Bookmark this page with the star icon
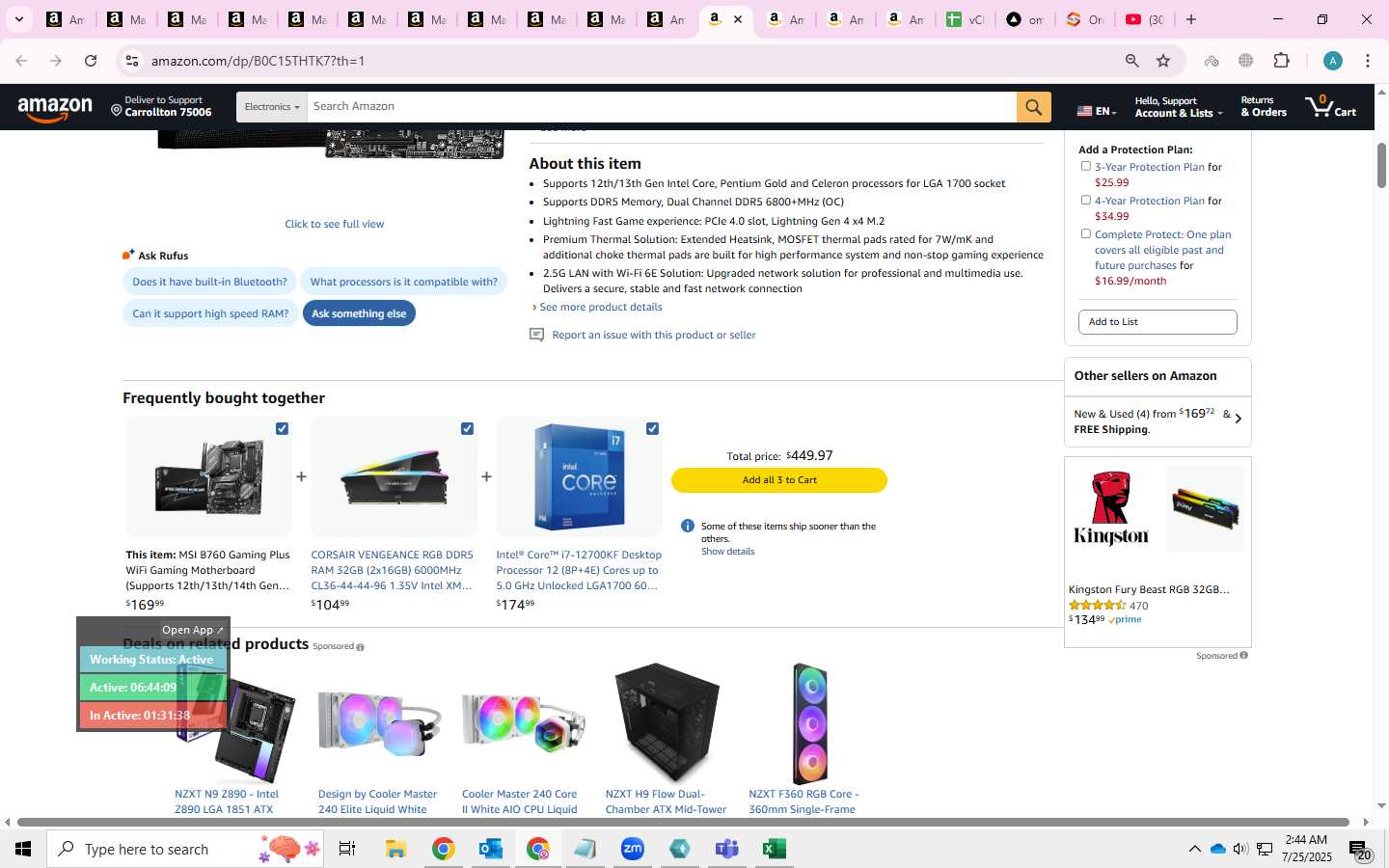This screenshot has height=868, width=1389. coord(1163,61)
